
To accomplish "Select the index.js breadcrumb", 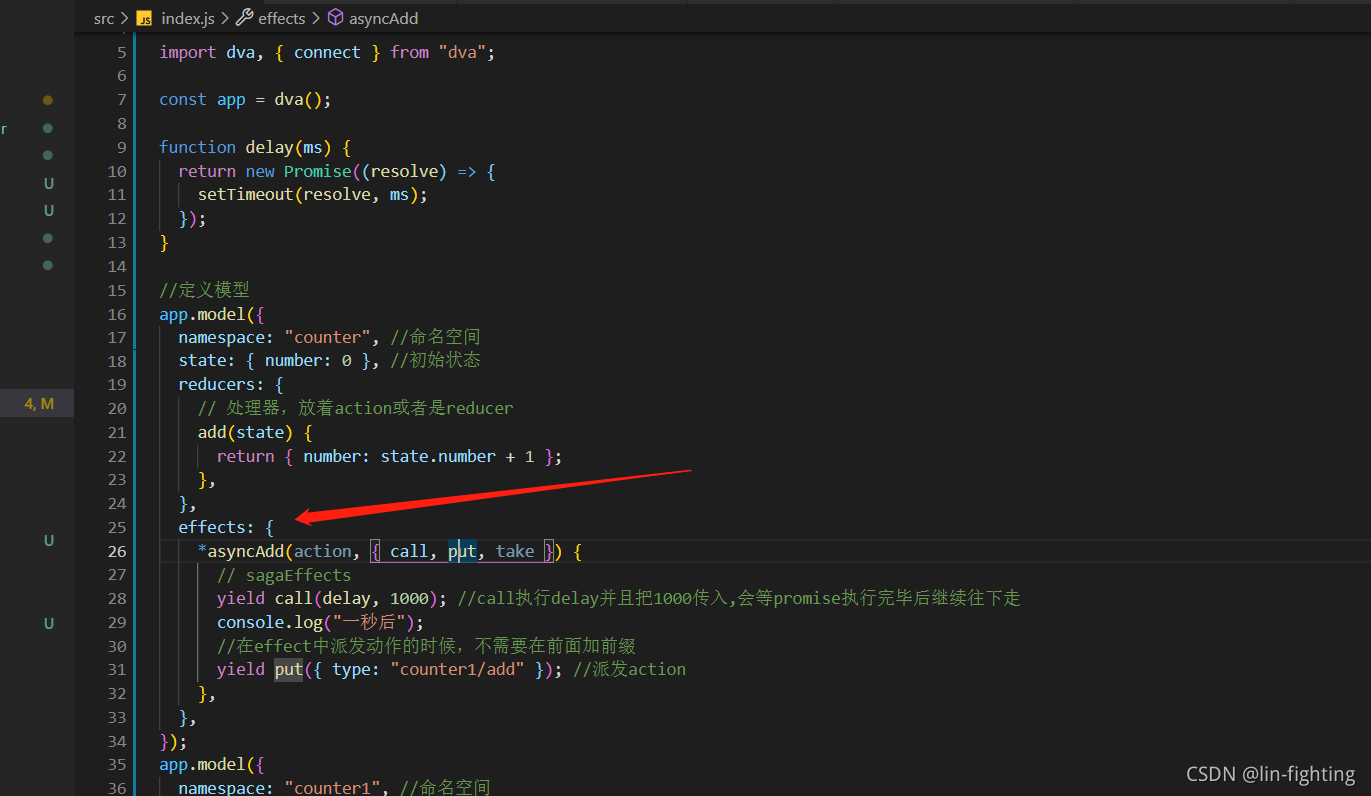I will [x=188, y=18].
